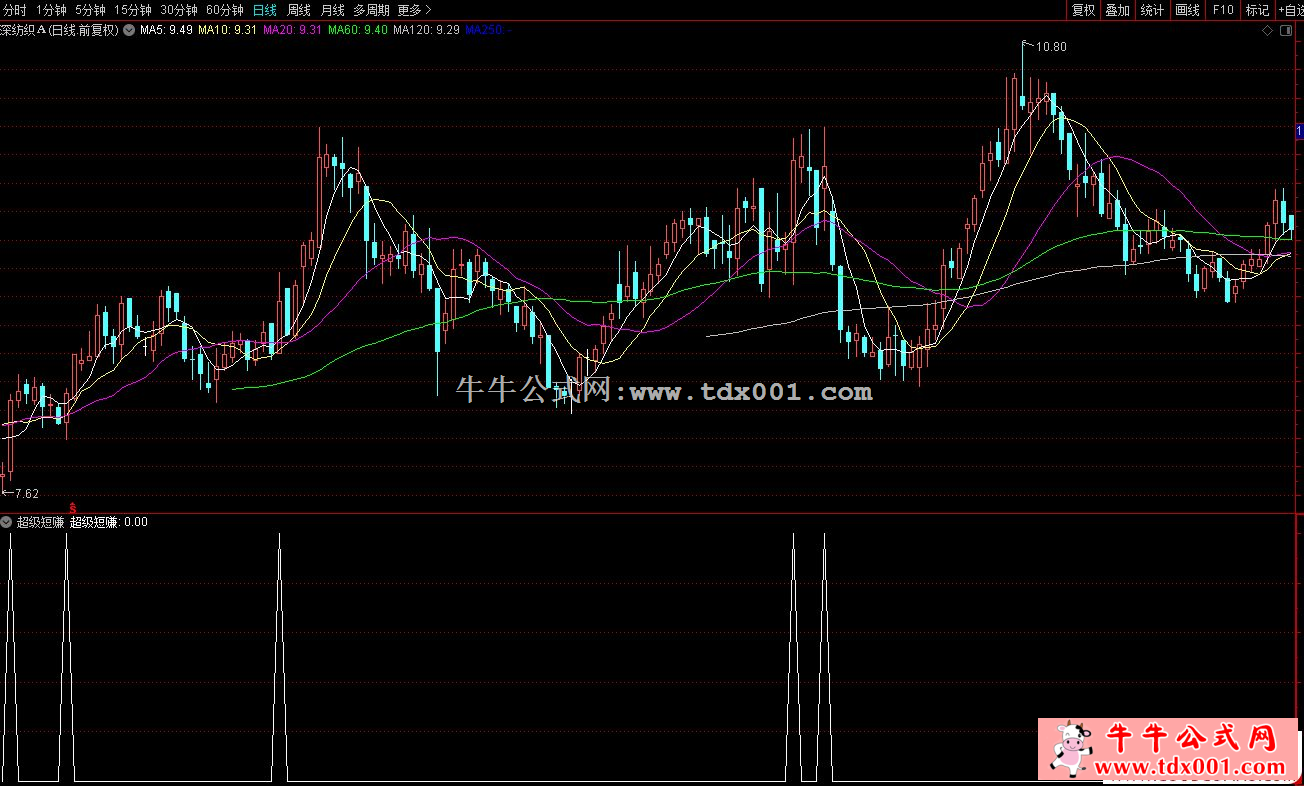
Task: Click the MA10: 9.31 label
Action: (x=227, y=30)
